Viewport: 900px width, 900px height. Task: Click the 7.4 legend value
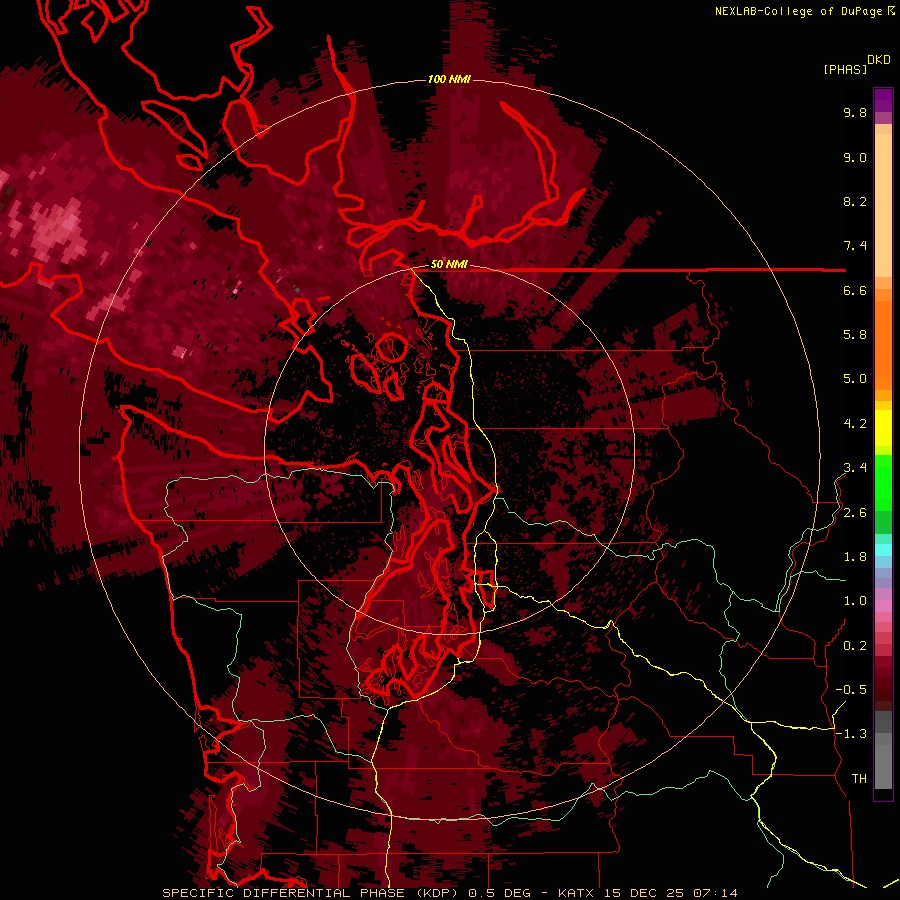(x=855, y=246)
